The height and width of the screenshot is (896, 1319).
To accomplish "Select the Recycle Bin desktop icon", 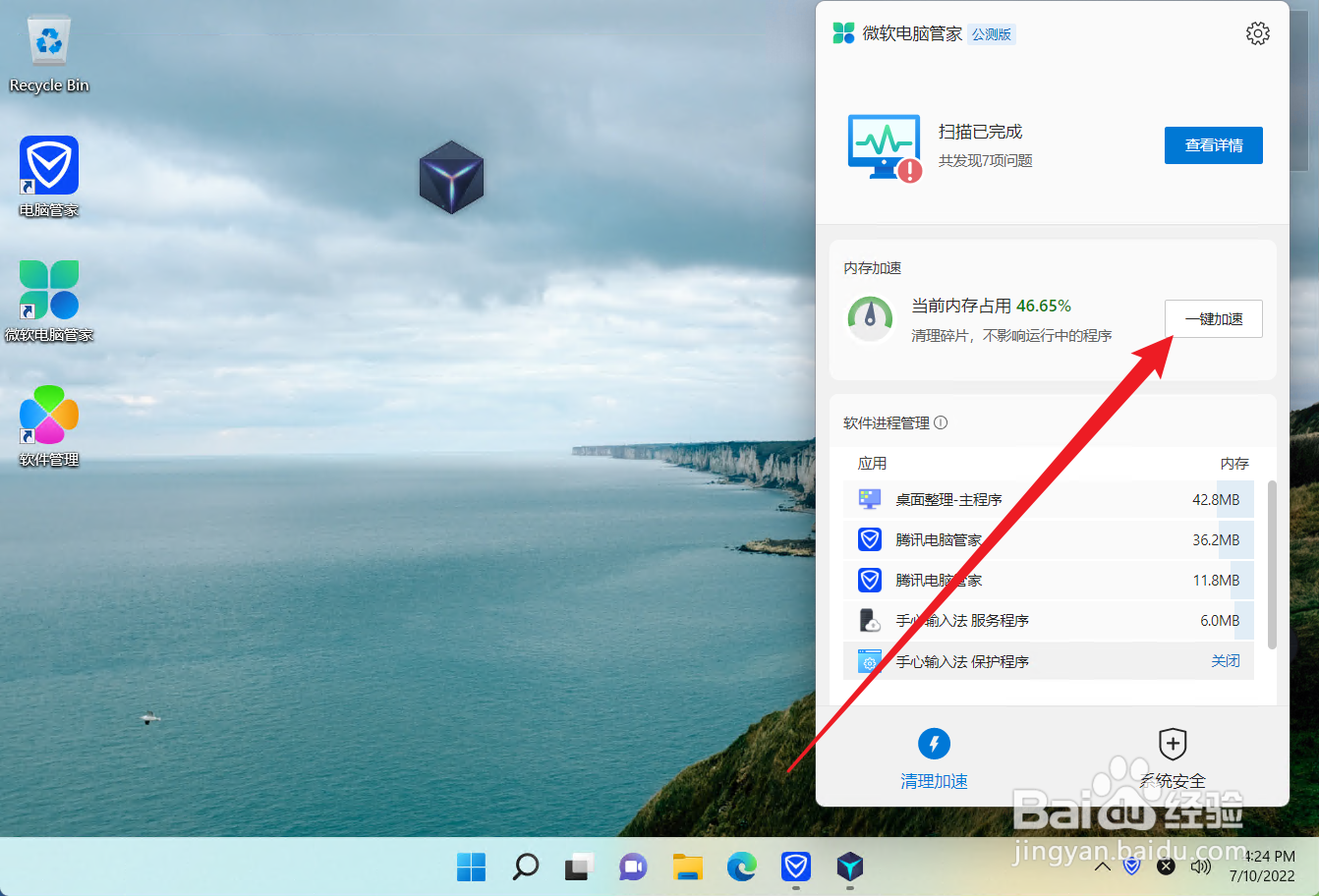I will [49, 54].
